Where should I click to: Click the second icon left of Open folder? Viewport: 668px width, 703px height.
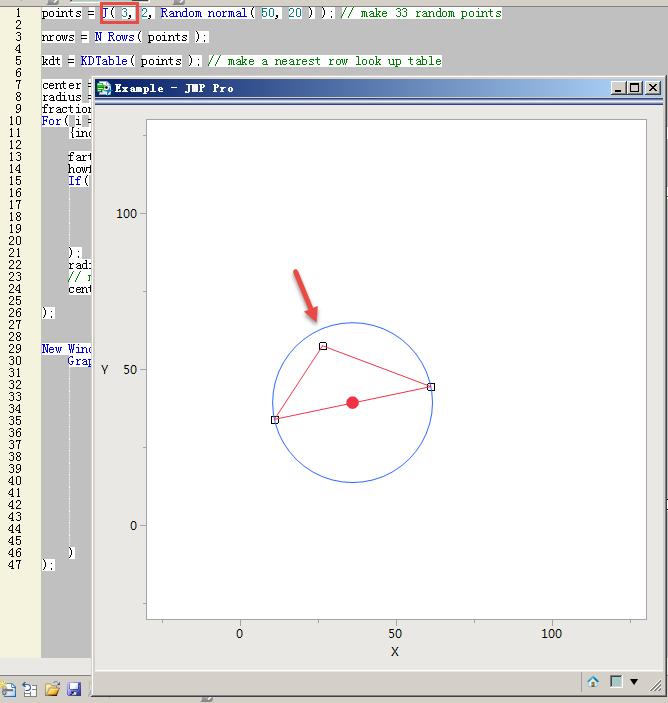click(x=30, y=689)
